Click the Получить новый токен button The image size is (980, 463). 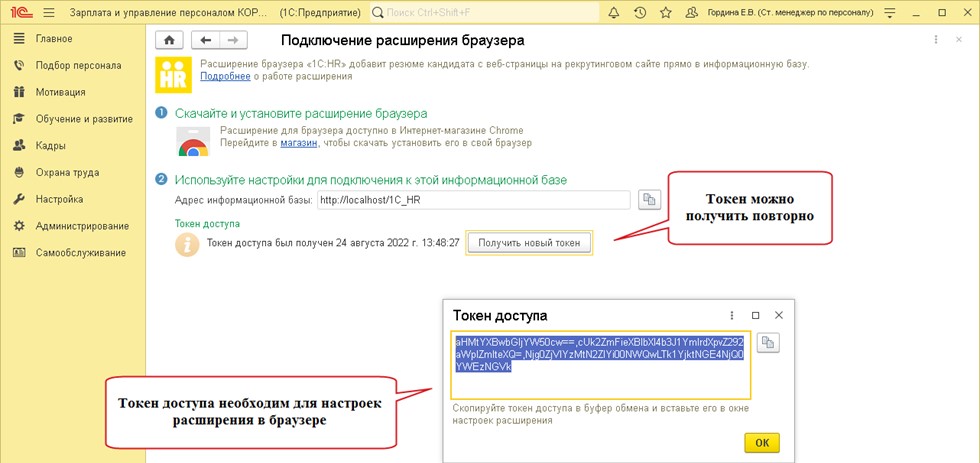coord(529,242)
